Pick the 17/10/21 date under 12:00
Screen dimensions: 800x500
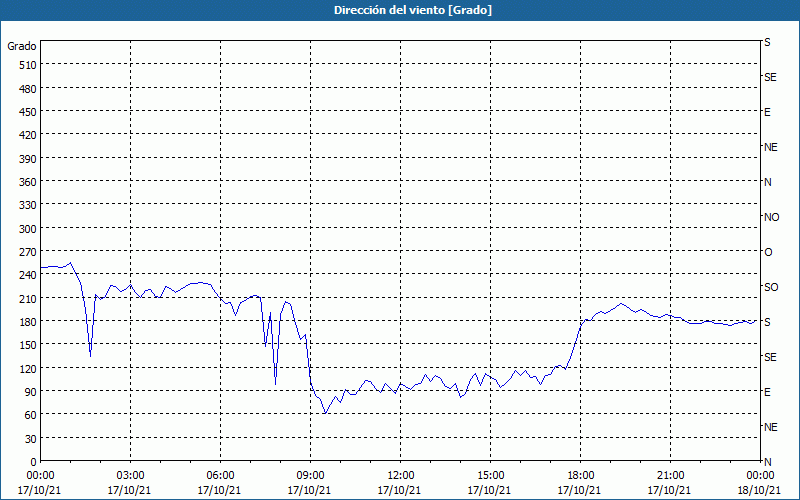(399, 490)
